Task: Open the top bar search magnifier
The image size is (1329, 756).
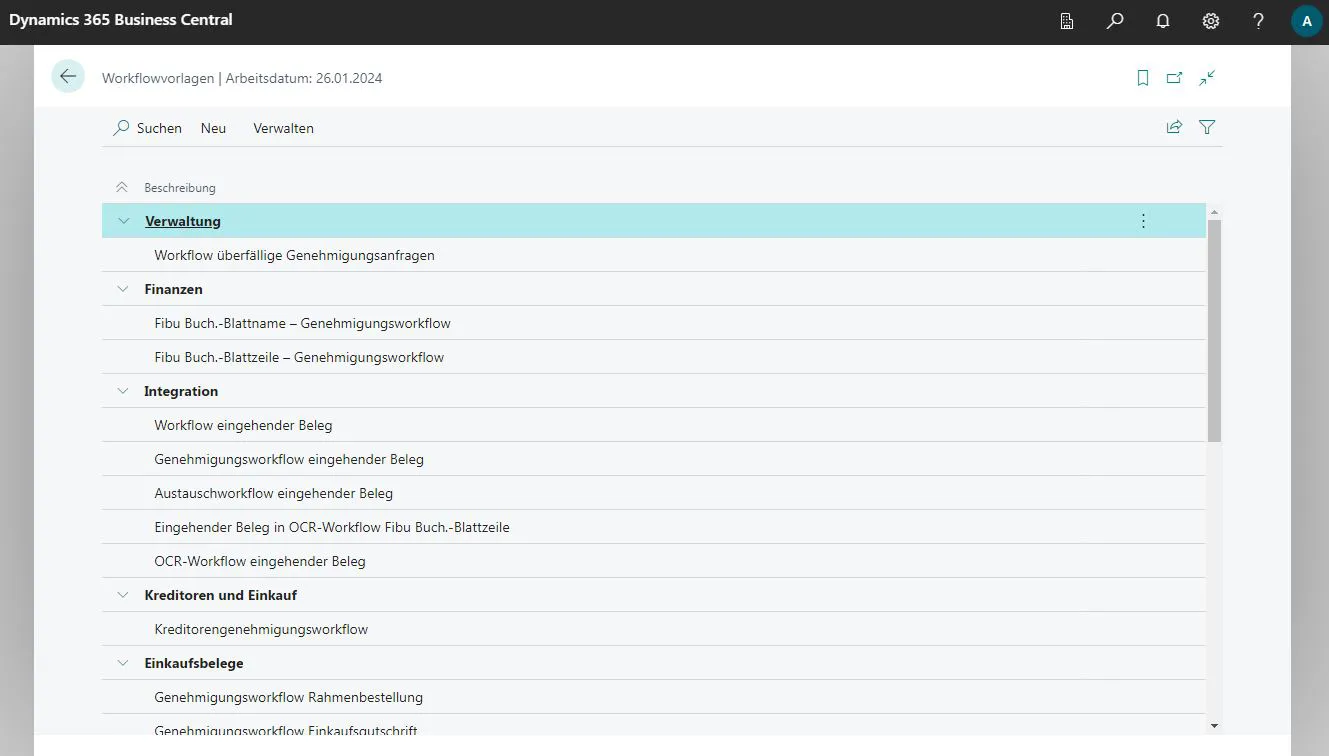Action: [x=1115, y=21]
